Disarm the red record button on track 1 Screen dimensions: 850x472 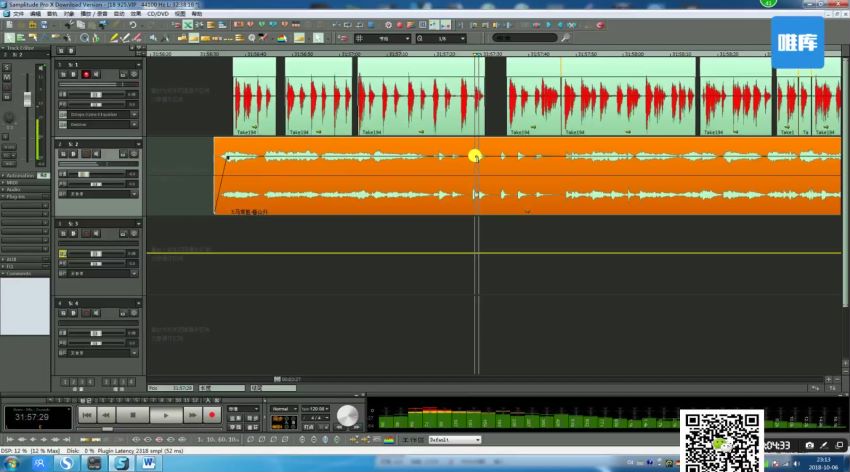tap(86, 74)
